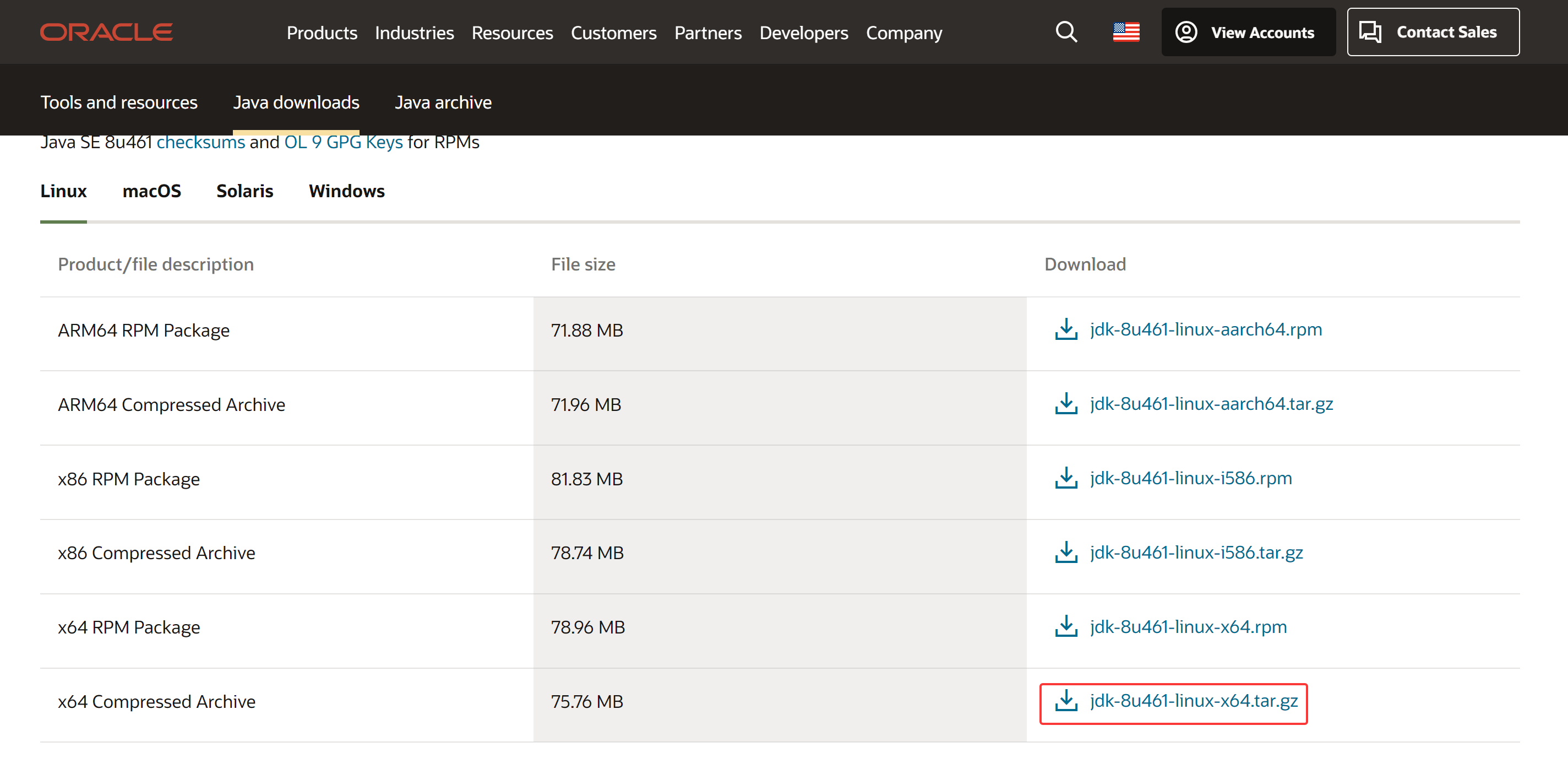Click the search magnifier icon
This screenshot has width=1568, height=758.
[x=1066, y=31]
